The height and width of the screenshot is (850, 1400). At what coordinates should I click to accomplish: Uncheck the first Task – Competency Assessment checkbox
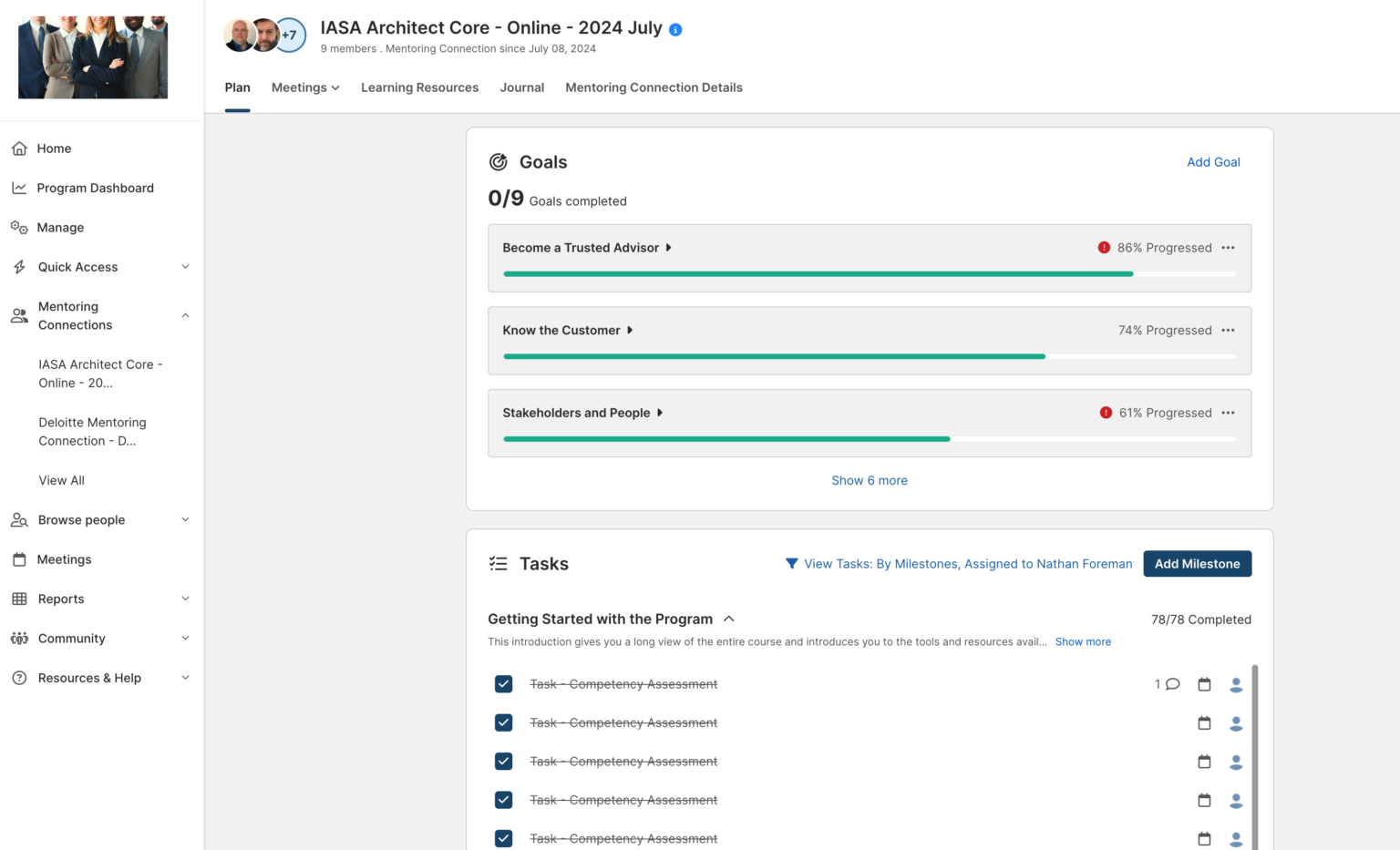[503, 683]
